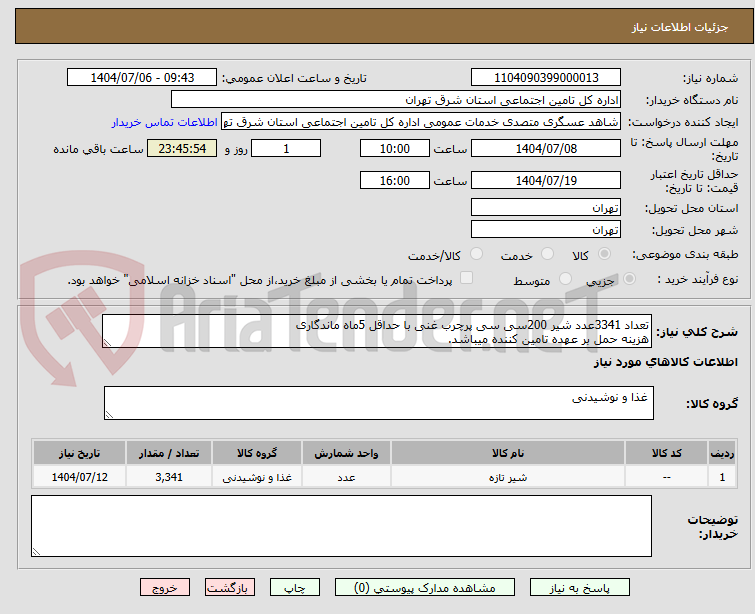755x614 pixels.
Task: Click the شهر محل تحویل field
Action: 546,229
